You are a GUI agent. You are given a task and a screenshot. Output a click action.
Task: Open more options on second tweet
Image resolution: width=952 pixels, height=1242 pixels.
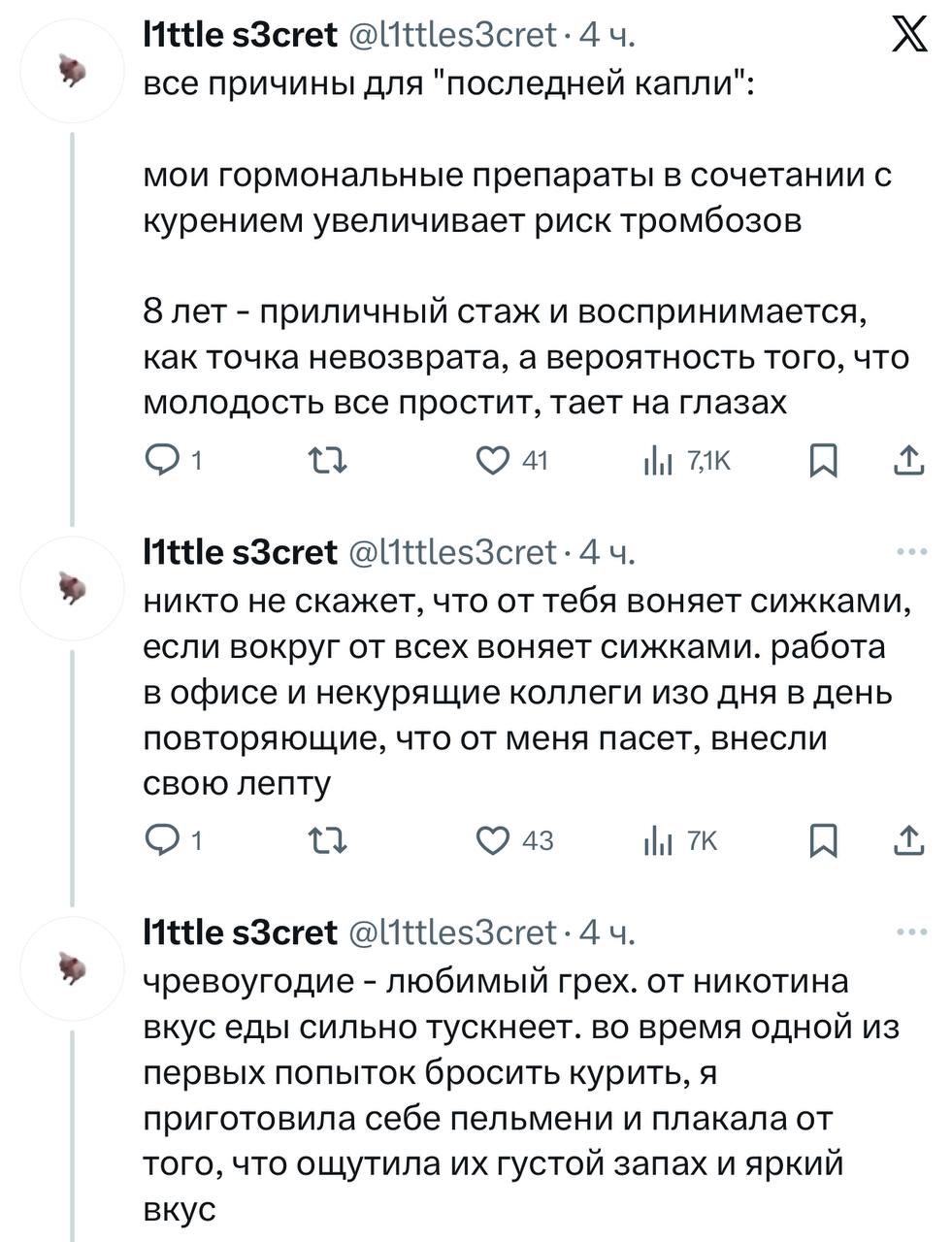pos(911,552)
